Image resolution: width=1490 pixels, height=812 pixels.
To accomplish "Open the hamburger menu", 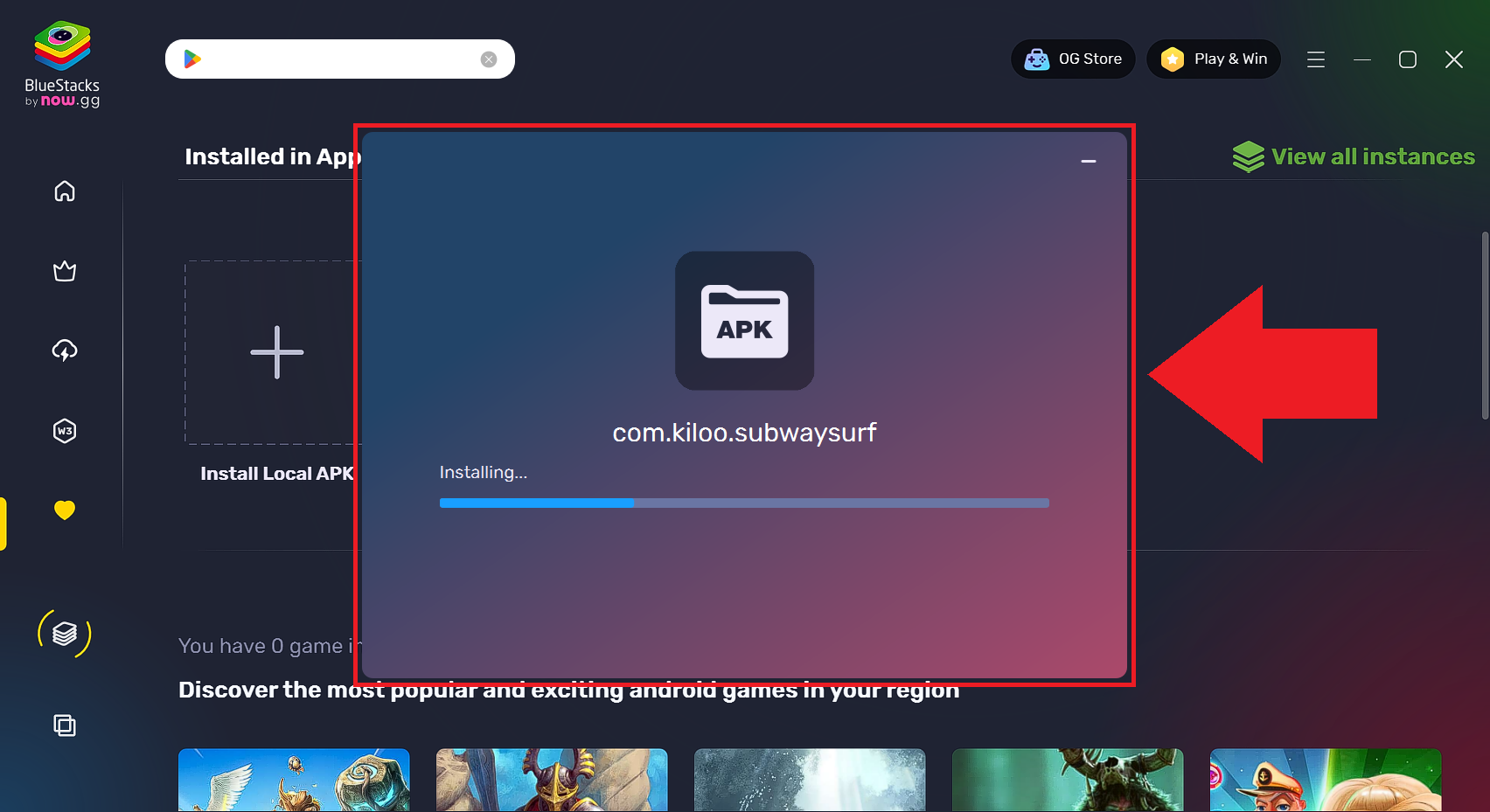I will click(1316, 59).
